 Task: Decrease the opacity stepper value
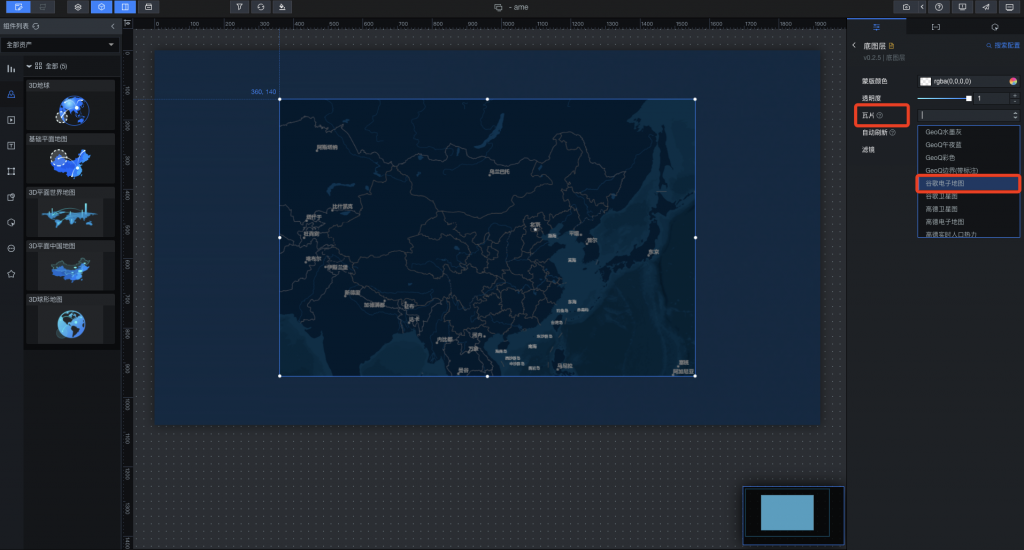1015,101
